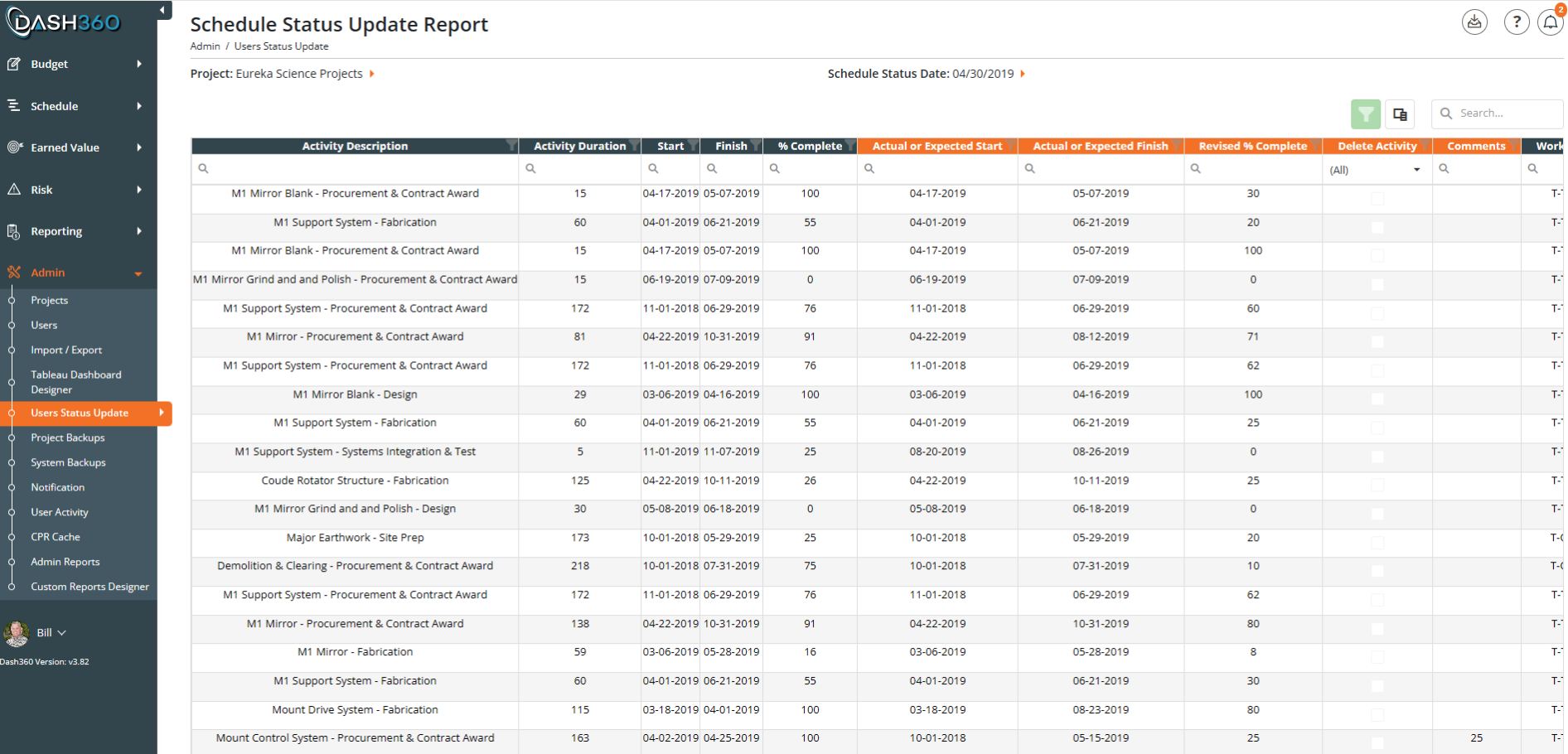The width and height of the screenshot is (1568, 754).
Task: Open filter funnel on Activity Description header
Action: pos(511,146)
